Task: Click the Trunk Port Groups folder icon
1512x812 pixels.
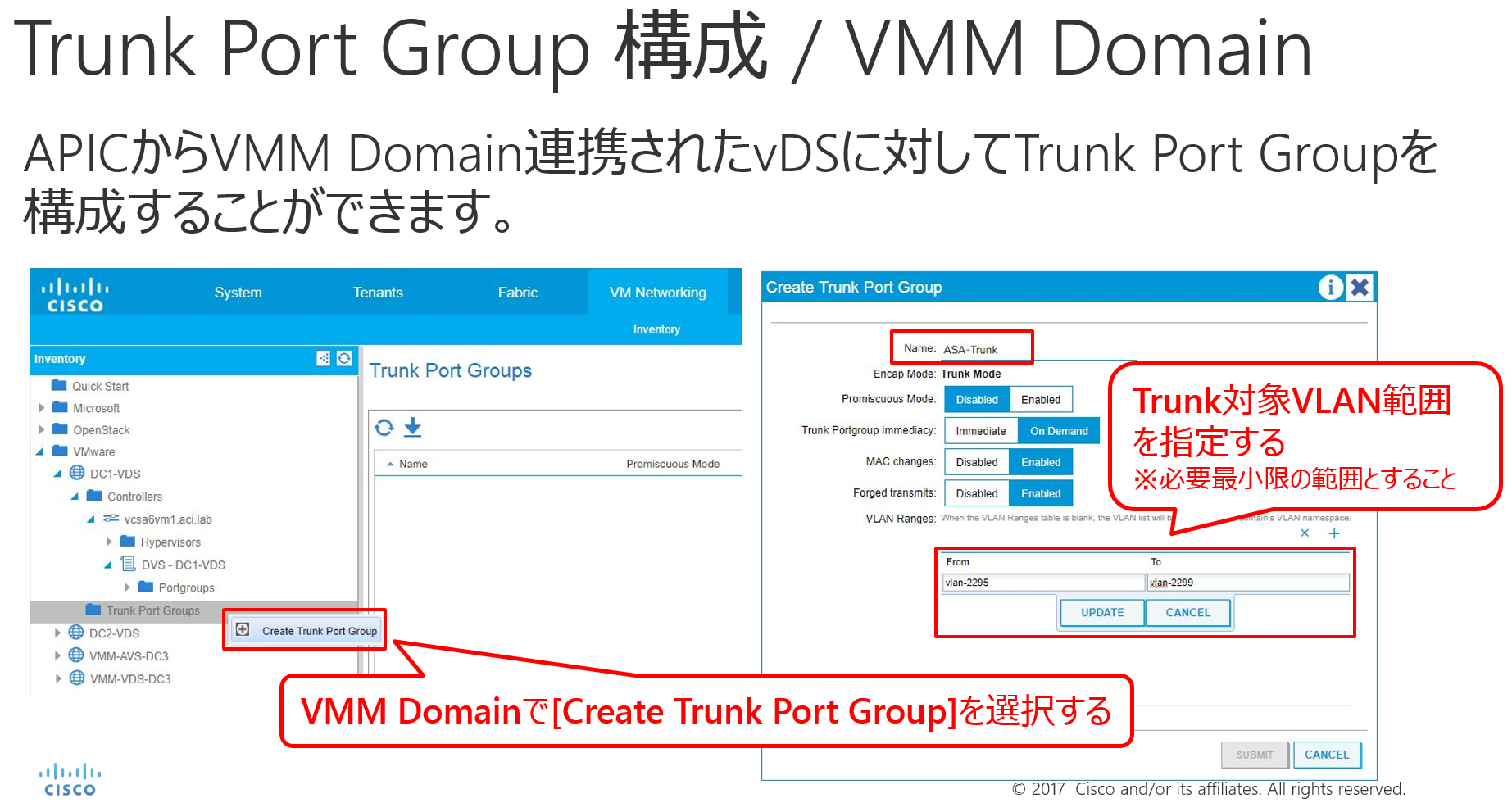Action: coord(93,610)
